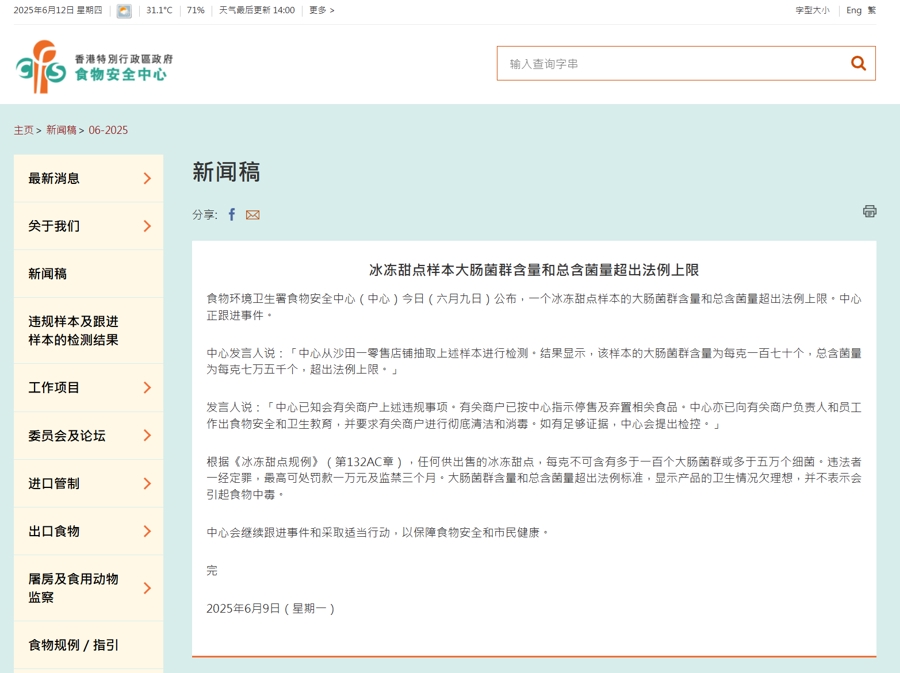Expand the 委员会及论坛 submenu arrow
900x673 pixels.
click(147, 436)
